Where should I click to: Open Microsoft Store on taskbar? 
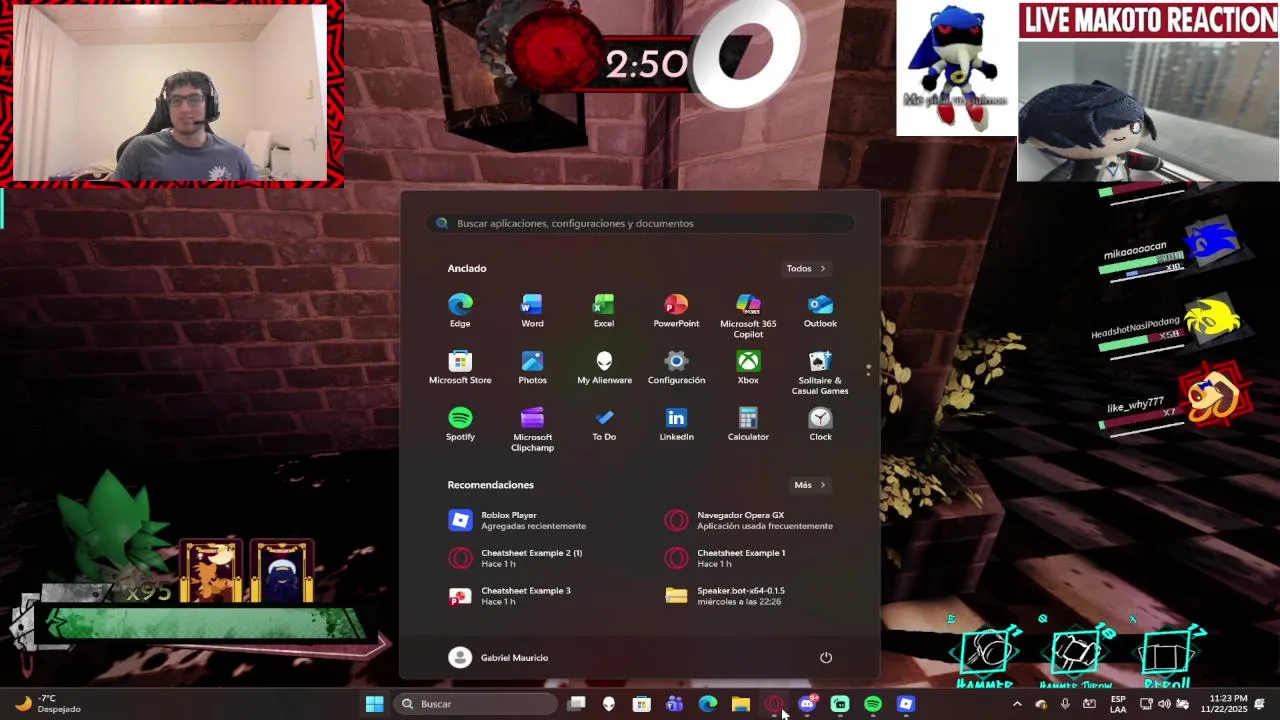pyautogui.click(x=642, y=704)
